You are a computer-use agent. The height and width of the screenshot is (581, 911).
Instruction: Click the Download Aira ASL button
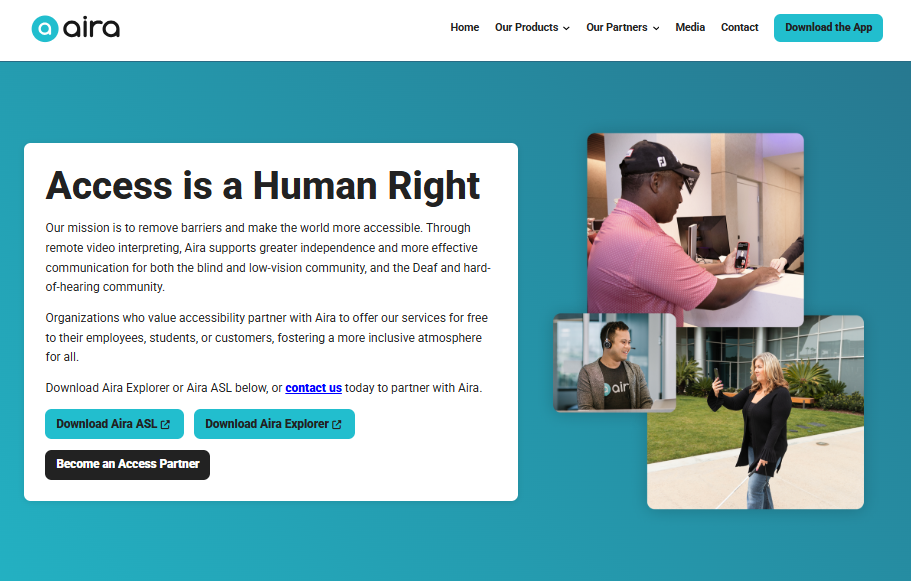(x=114, y=423)
